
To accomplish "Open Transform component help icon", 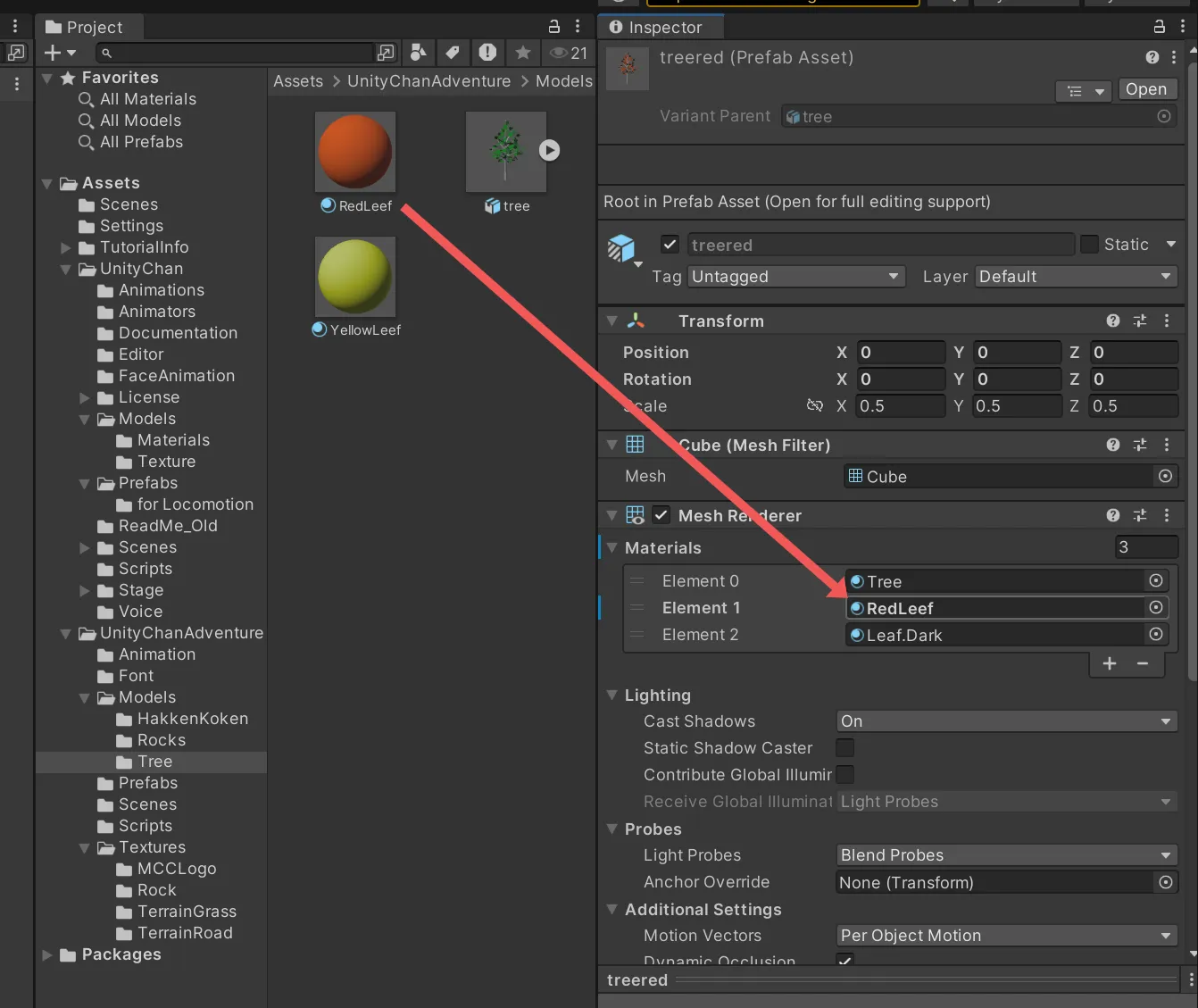I will click(1112, 321).
